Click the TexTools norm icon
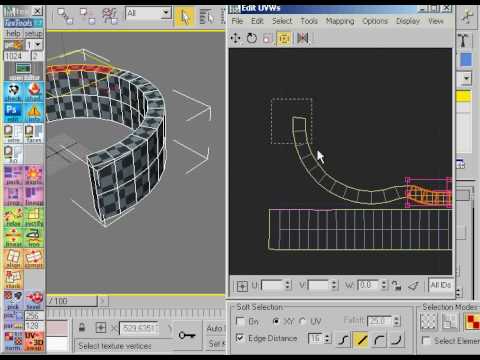 [13, 341]
